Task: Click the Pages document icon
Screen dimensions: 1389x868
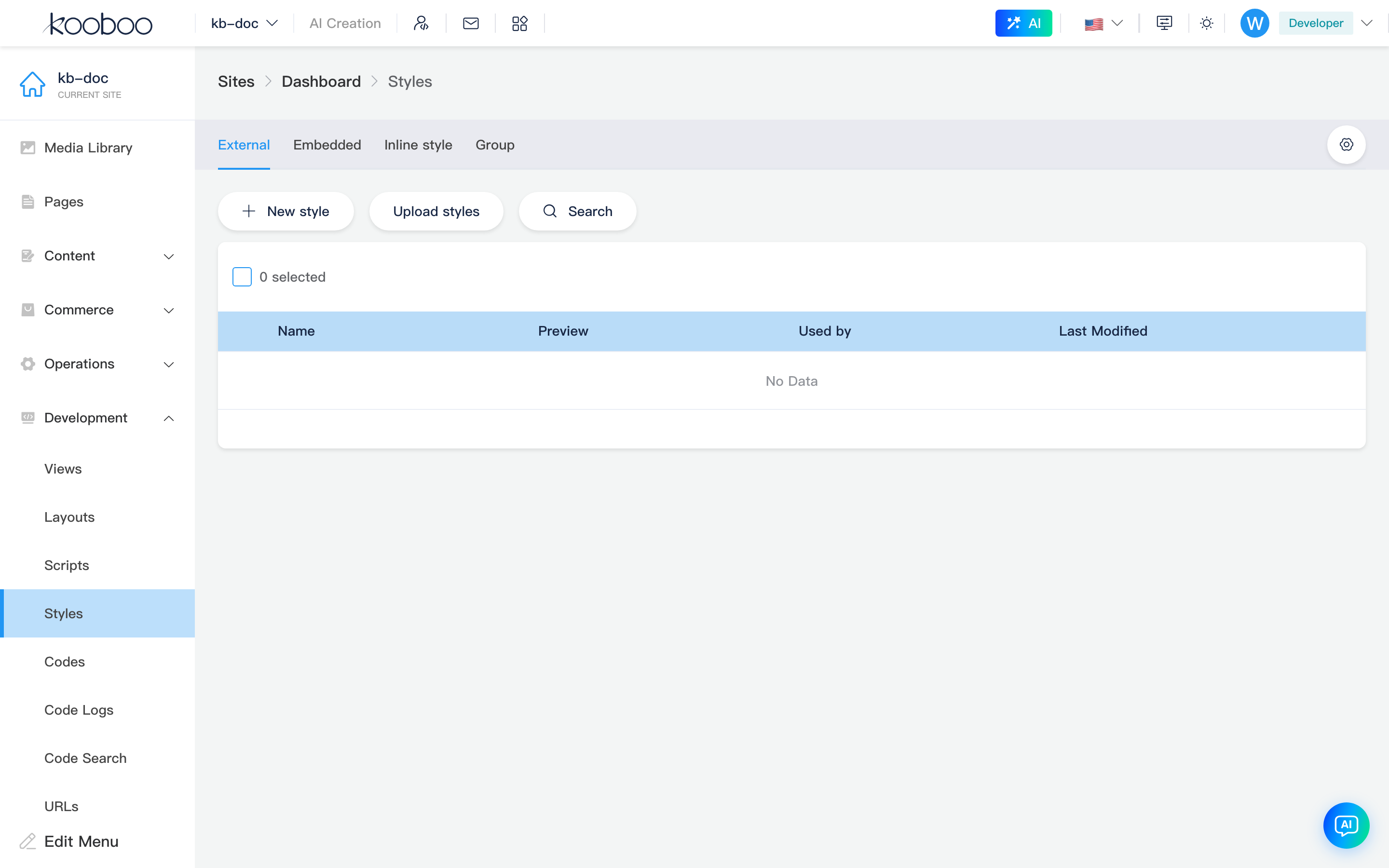Action: pyautogui.click(x=27, y=202)
